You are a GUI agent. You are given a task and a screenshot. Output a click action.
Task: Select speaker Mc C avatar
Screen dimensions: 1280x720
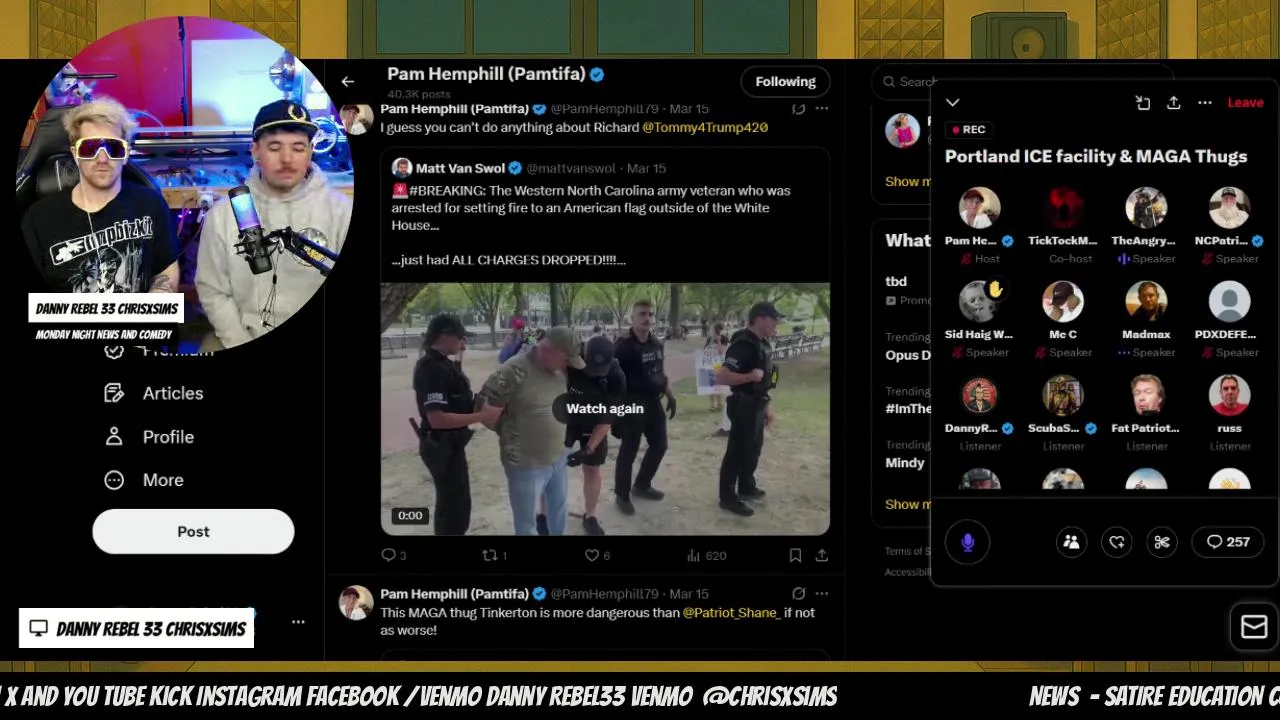pyautogui.click(x=1063, y=302)
